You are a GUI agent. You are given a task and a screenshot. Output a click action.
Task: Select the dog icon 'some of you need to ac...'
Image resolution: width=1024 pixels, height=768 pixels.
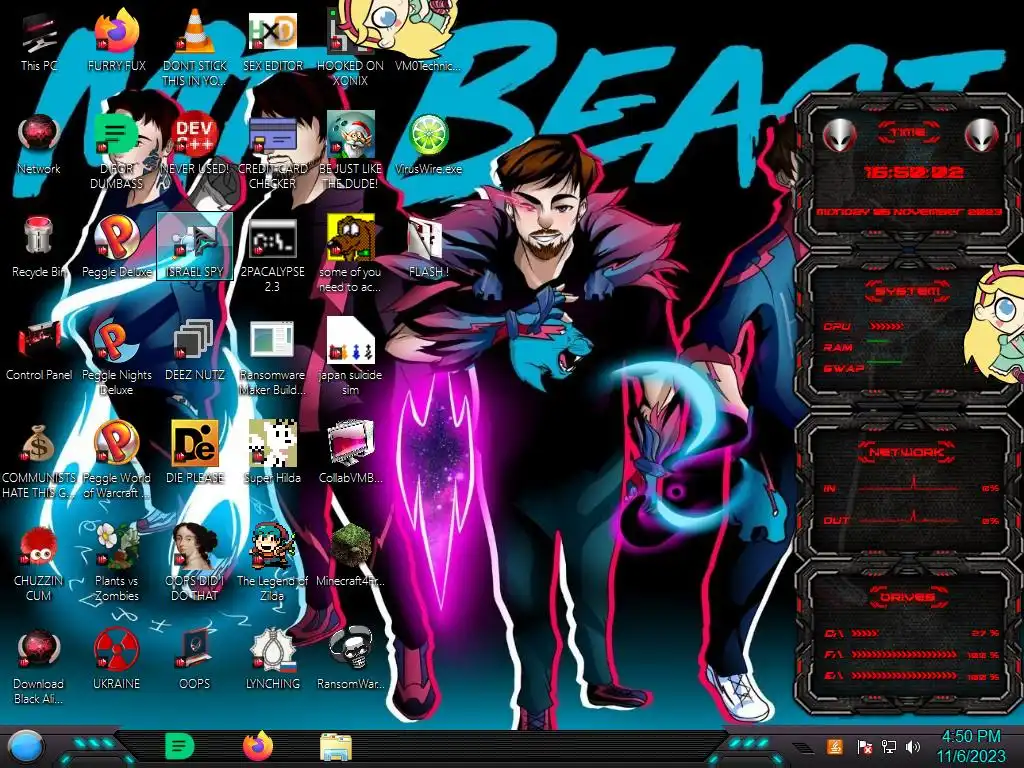[350, 255]
